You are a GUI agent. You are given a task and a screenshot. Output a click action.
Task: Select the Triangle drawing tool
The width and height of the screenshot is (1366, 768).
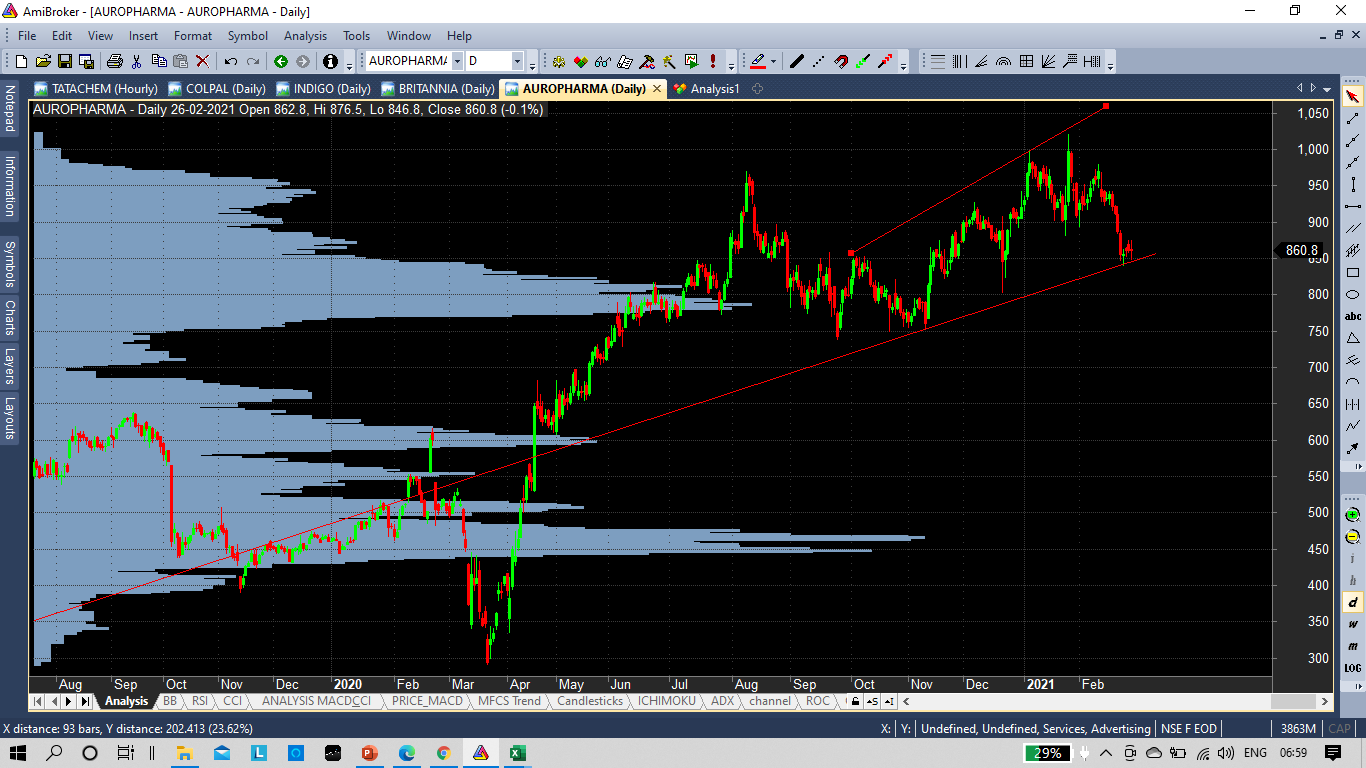1352,338
